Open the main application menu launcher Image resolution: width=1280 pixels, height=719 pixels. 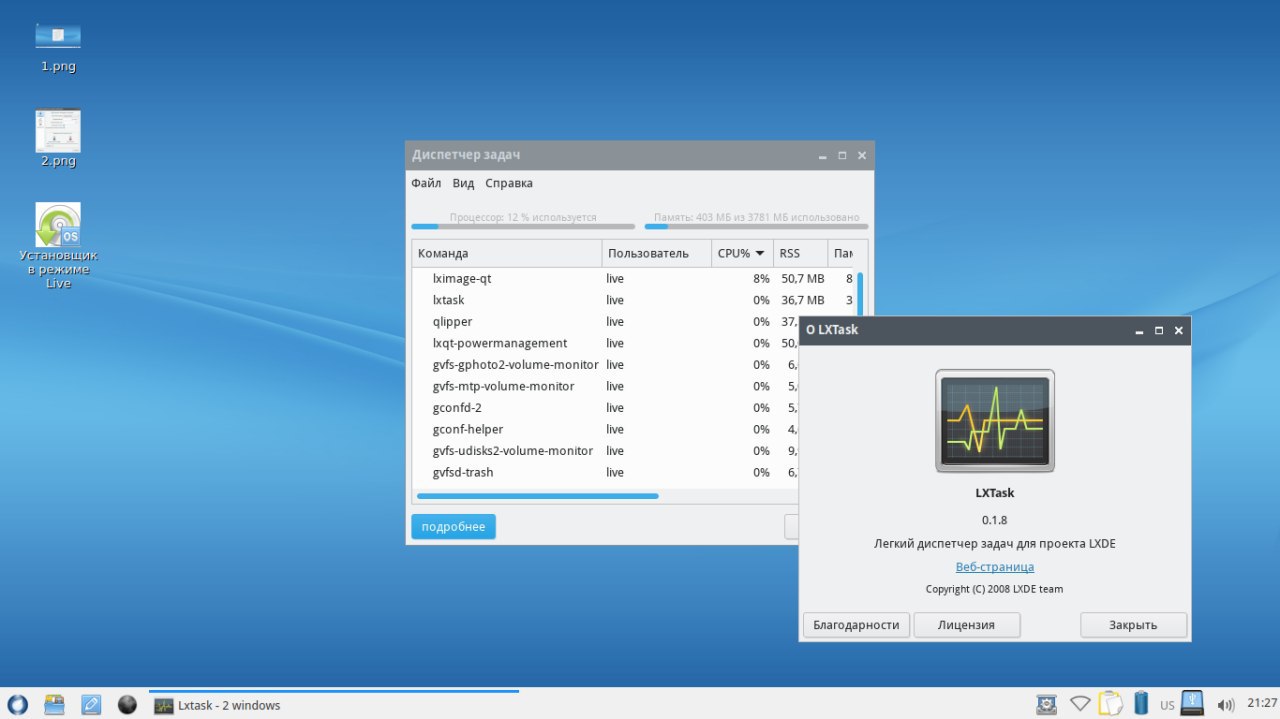[17, 705]
